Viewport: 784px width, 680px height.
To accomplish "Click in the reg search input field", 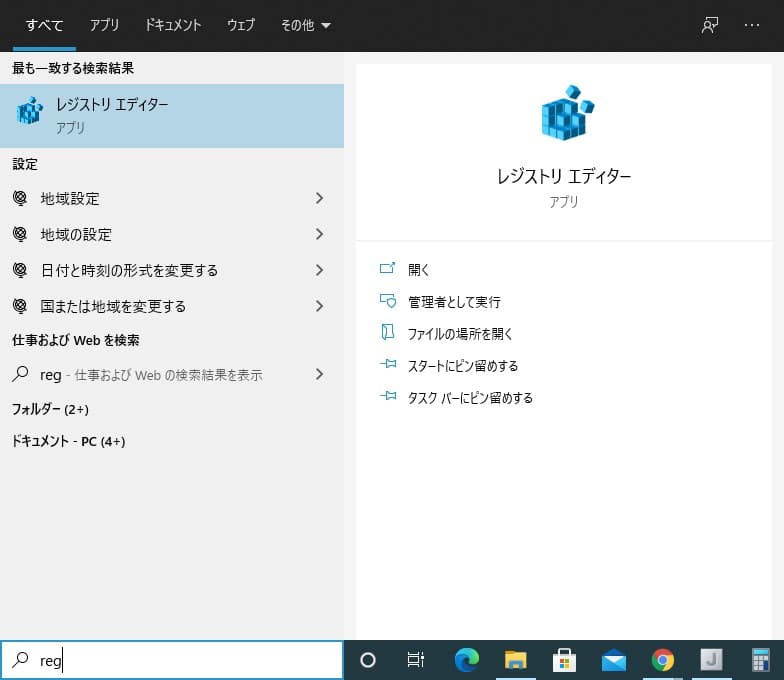I will 172,660.
